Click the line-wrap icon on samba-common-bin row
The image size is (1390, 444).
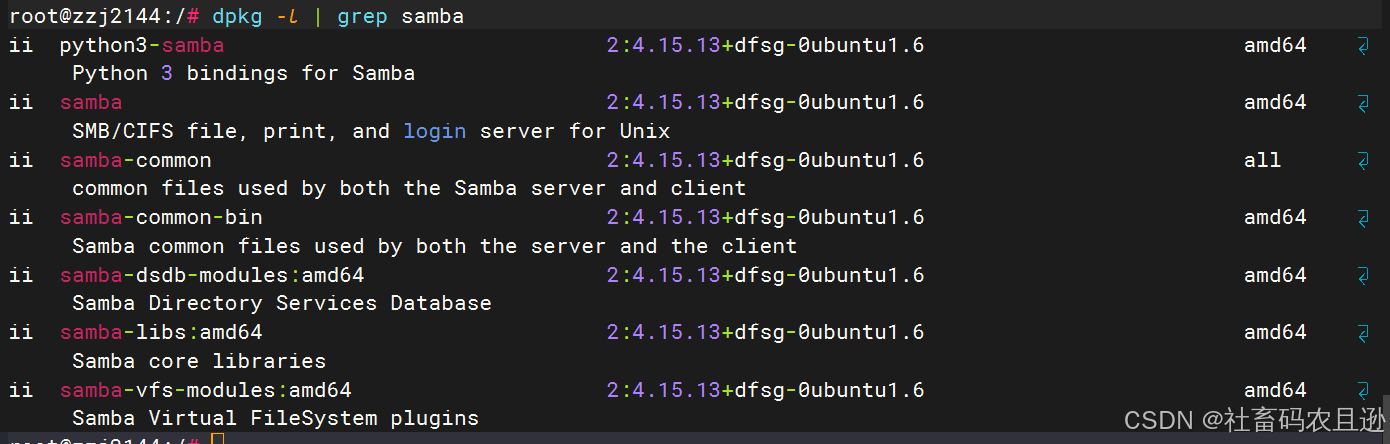tap(1363, 218)
